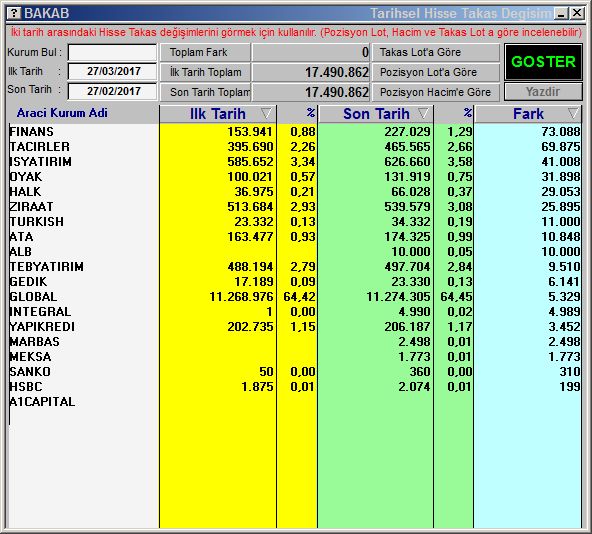
Task: Select the GEDIK row
Action: click(295, 281)
